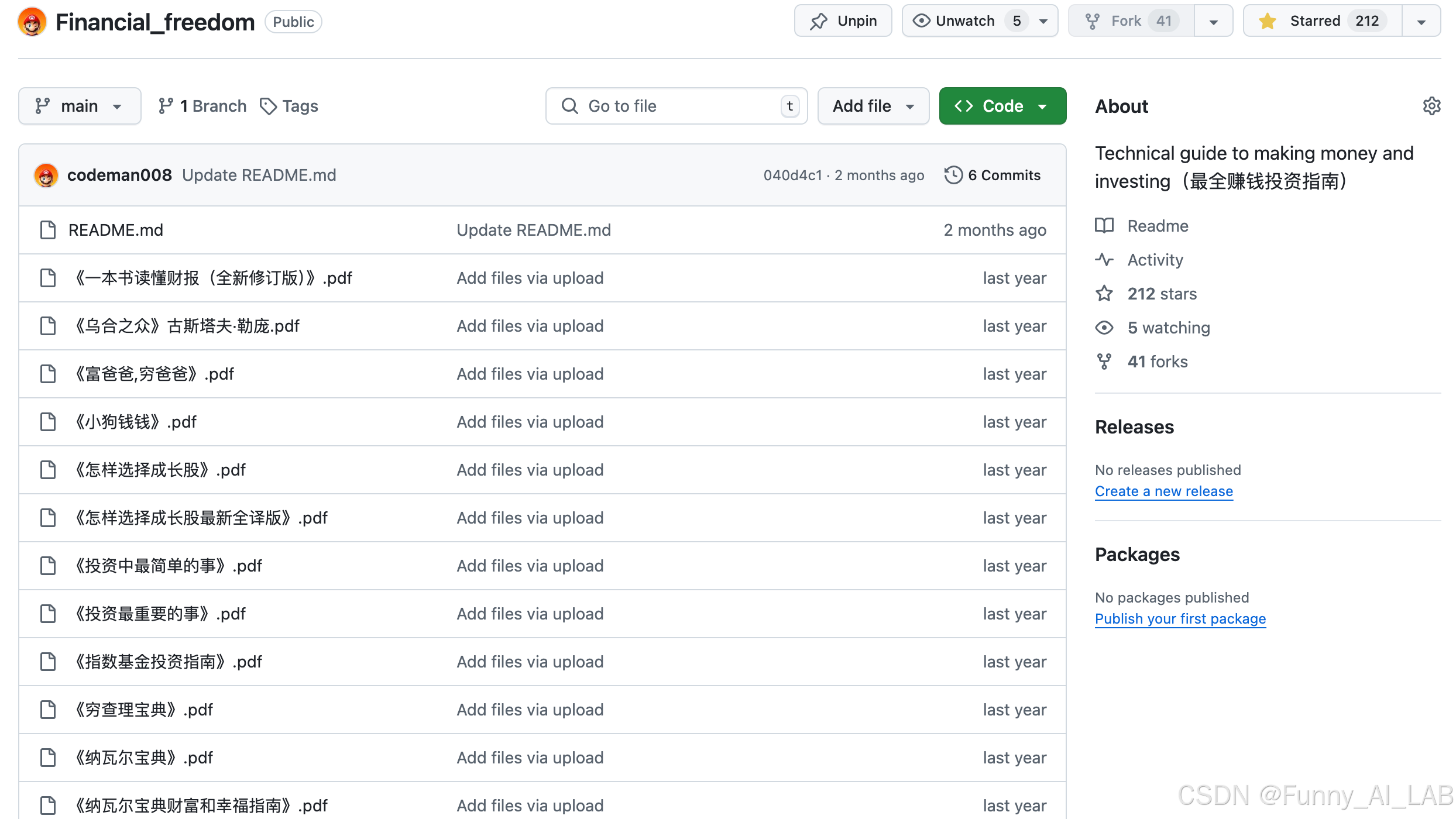Click the codeman008 avatar in commit row
1456x819 pixels.
(46, 175)
